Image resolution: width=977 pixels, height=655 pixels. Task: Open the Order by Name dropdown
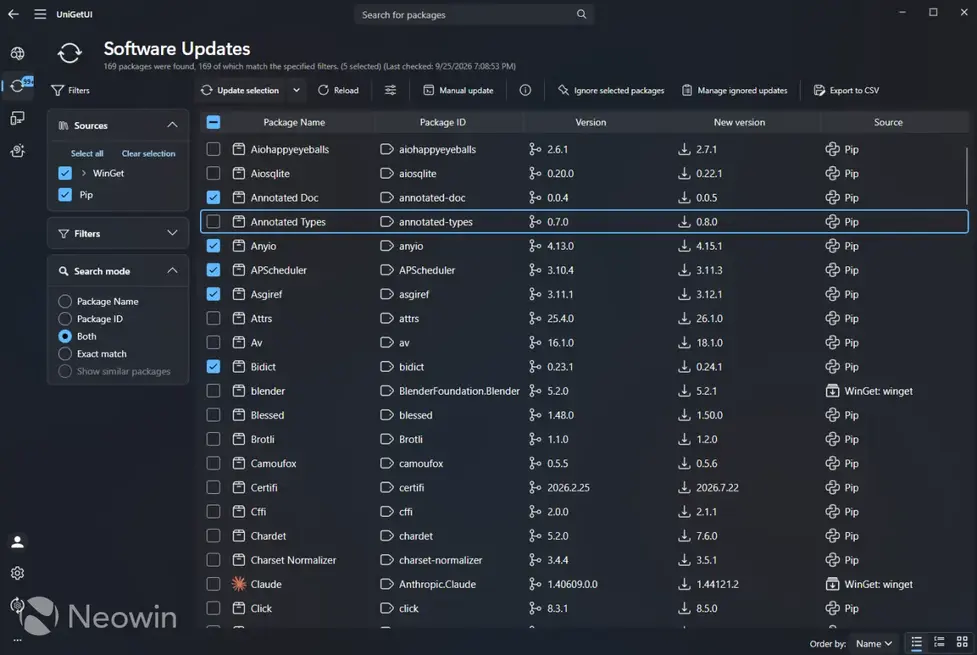tap(874, 643)
